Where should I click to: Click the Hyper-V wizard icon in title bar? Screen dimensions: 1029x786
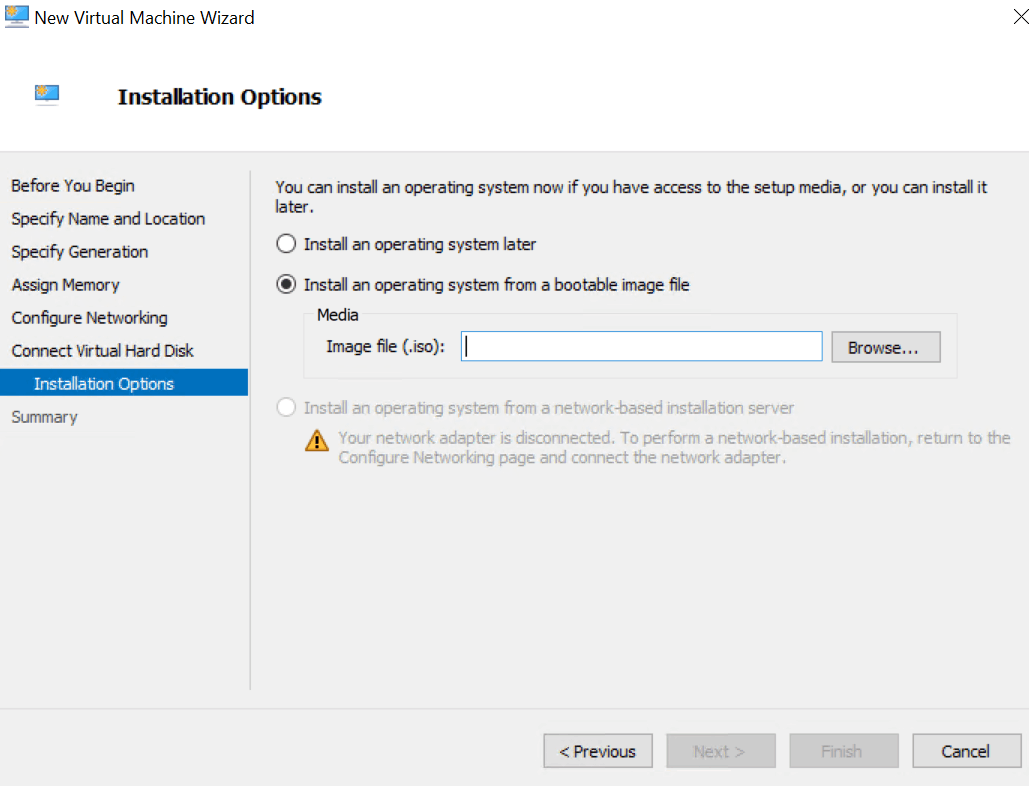click(x=16, y=16)
